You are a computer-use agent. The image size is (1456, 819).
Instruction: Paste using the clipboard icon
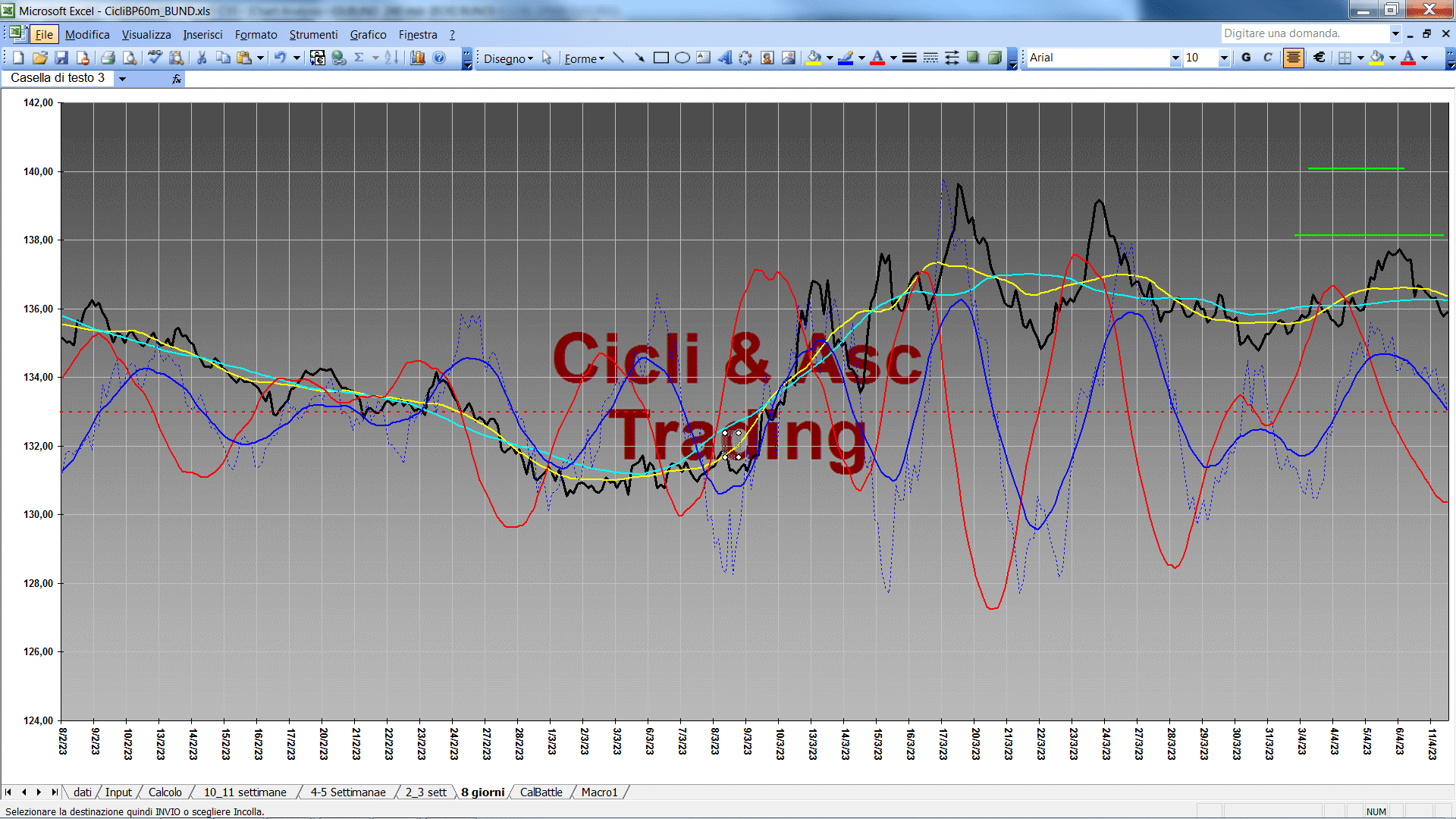point(244,58)
